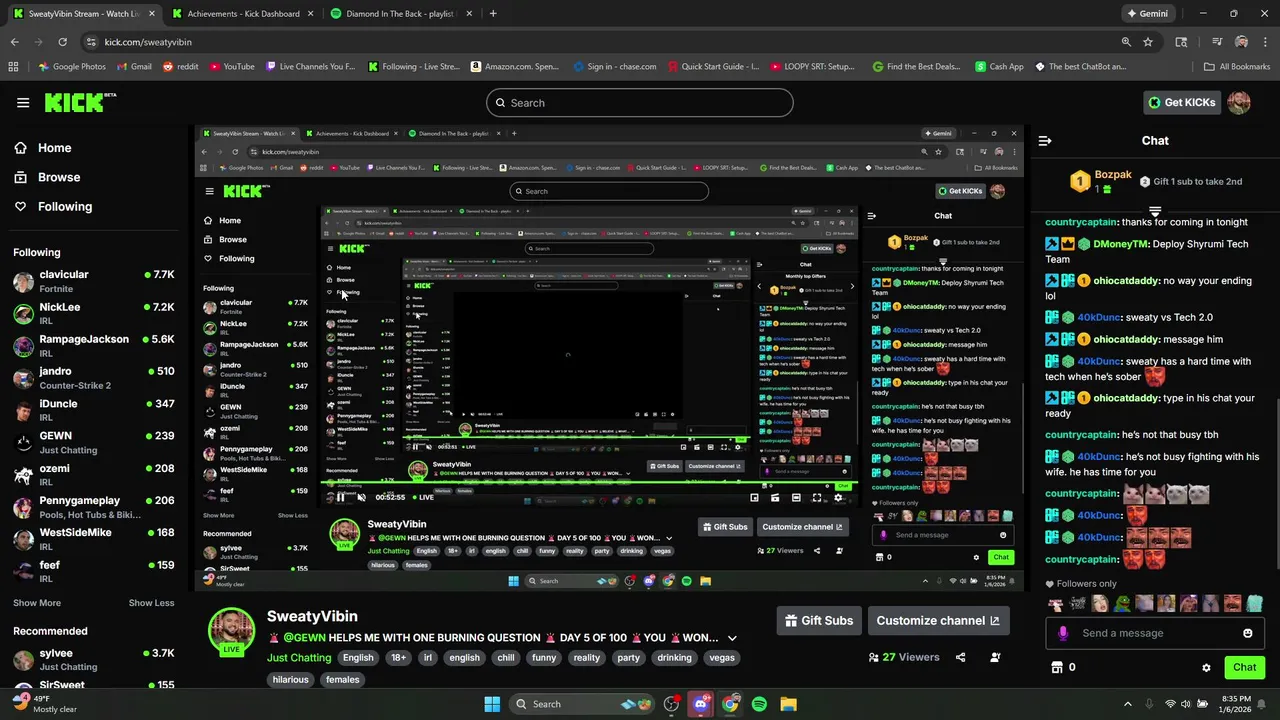
Task: Open File Explorer from the taskbar
Action: click(x=788, y=704)
